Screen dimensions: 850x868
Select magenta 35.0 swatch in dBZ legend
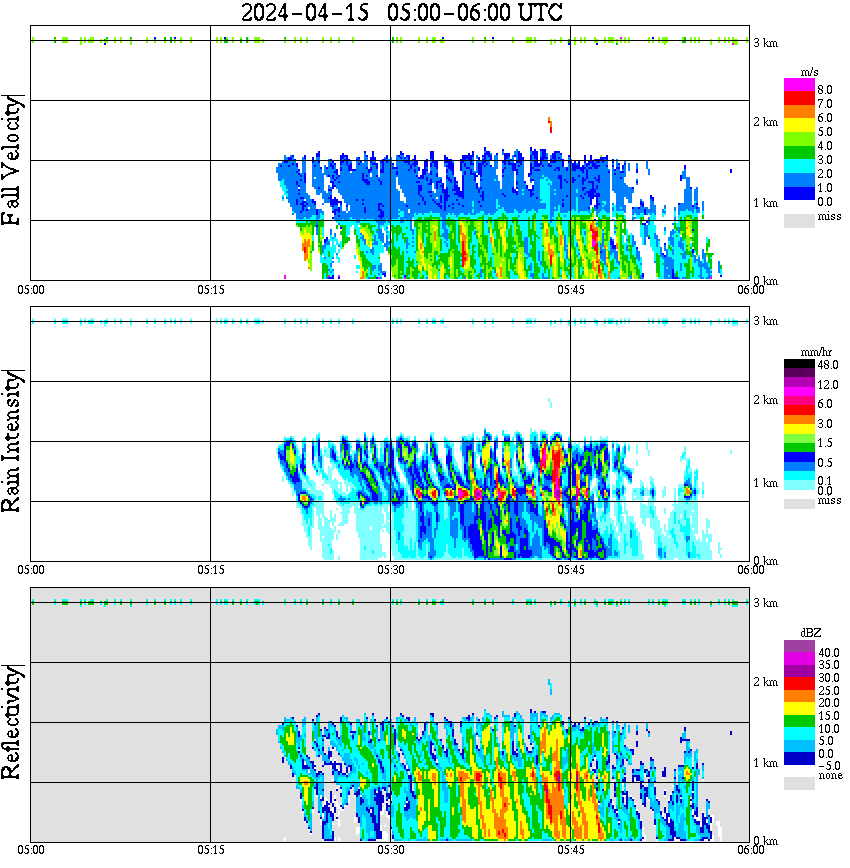point(799,659)
